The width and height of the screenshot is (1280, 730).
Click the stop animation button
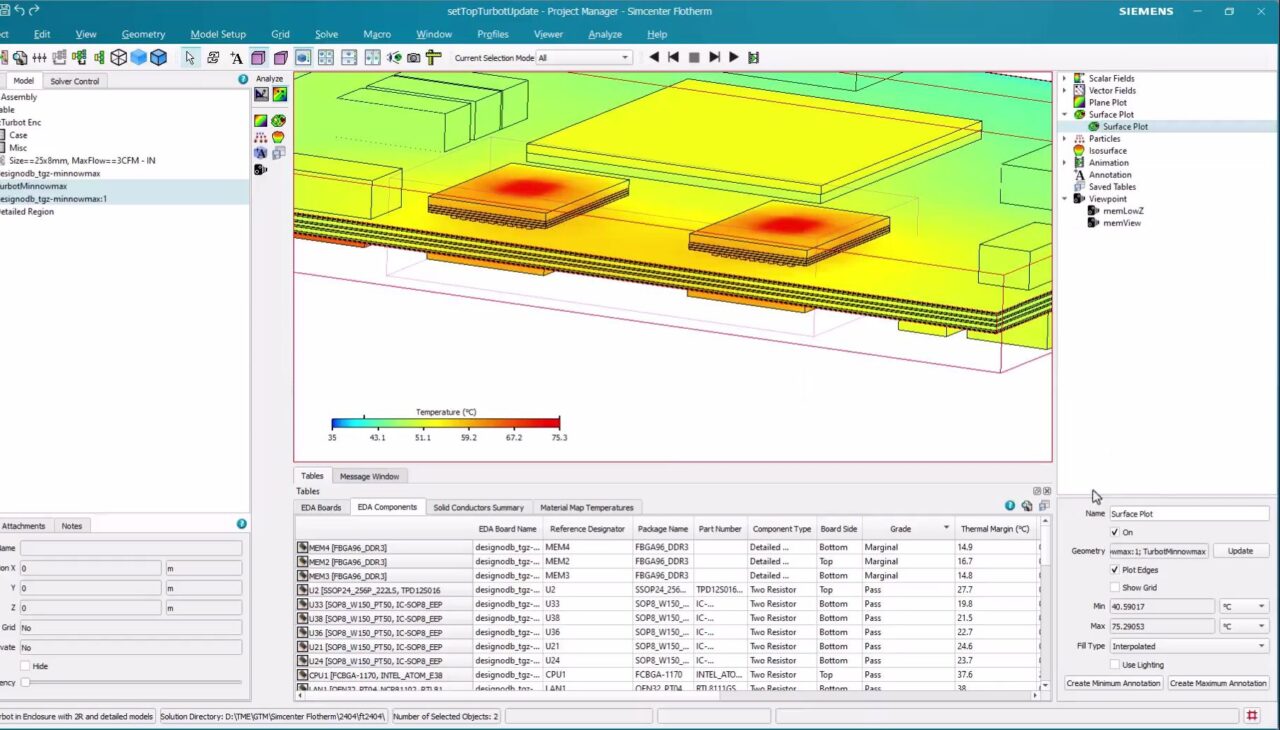tap(694, 58)
